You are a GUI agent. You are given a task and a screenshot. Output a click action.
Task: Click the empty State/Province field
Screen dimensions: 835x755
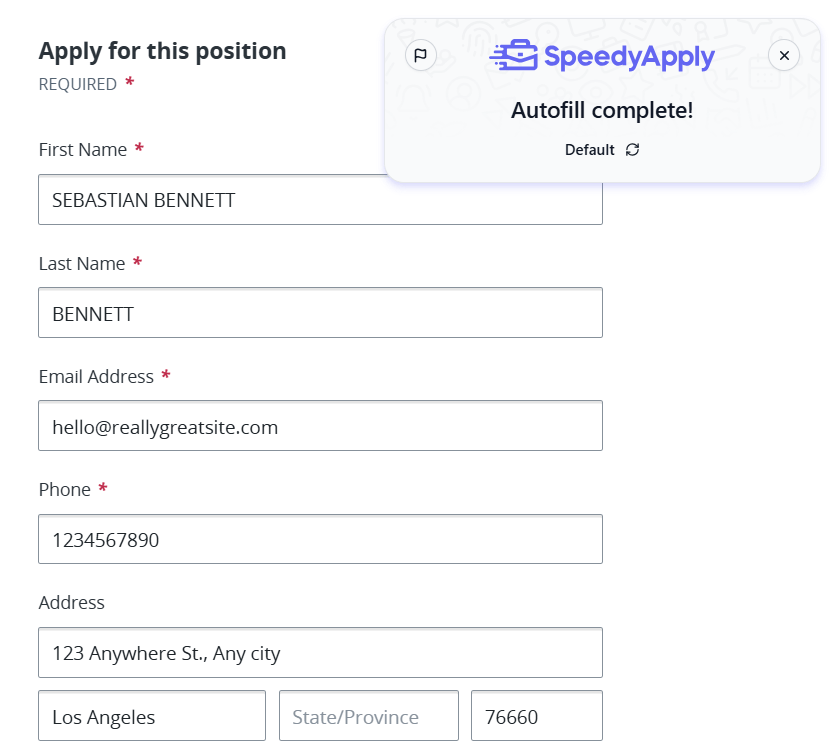point(368,716)
